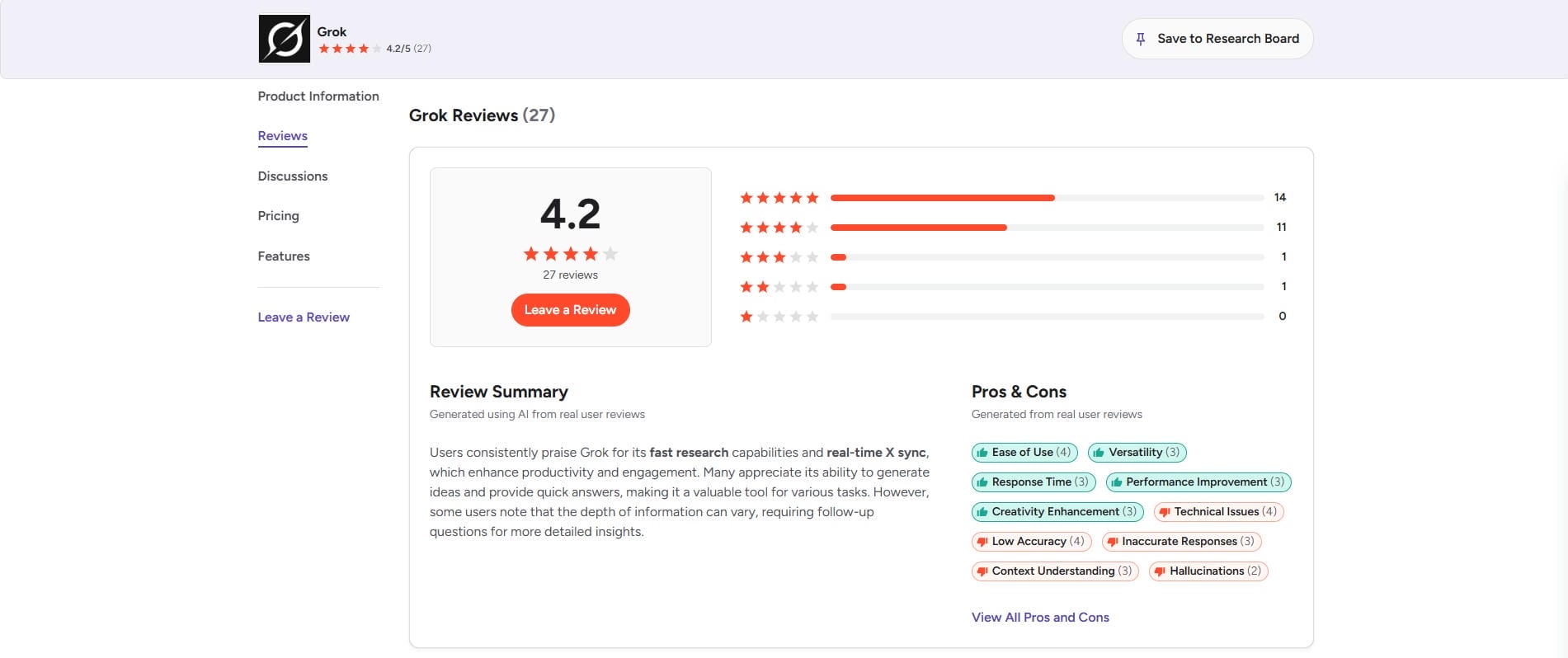
Task: Click the 5-star count '14'
Action: (x=1280, y=198)
